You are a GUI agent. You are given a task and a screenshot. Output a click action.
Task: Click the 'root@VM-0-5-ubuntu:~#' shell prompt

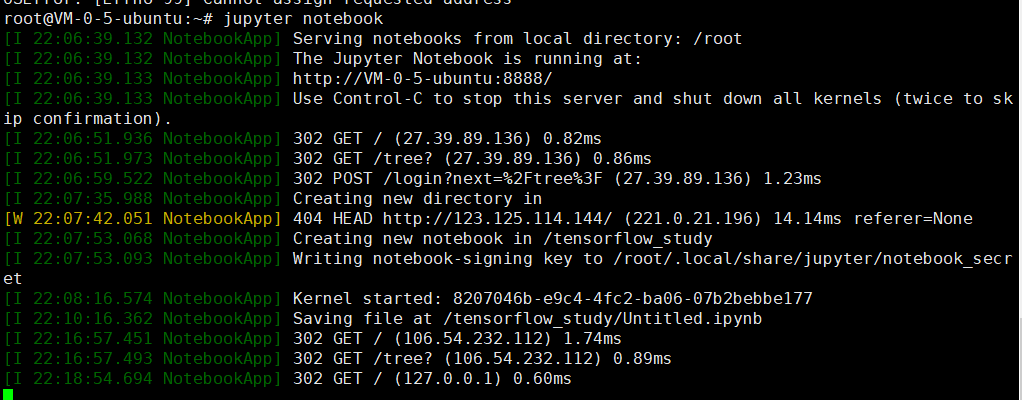[109, 19]
